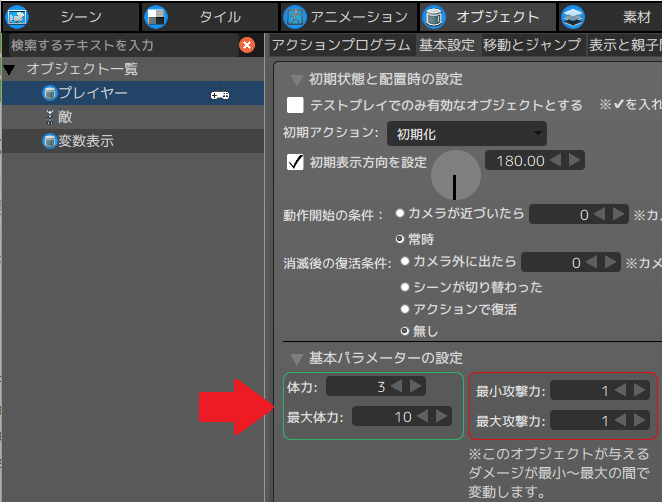The width and height of the screenshot is (662, 502).
Task: Click the アニメーション tab icon
Action: (x=294, y=17)
